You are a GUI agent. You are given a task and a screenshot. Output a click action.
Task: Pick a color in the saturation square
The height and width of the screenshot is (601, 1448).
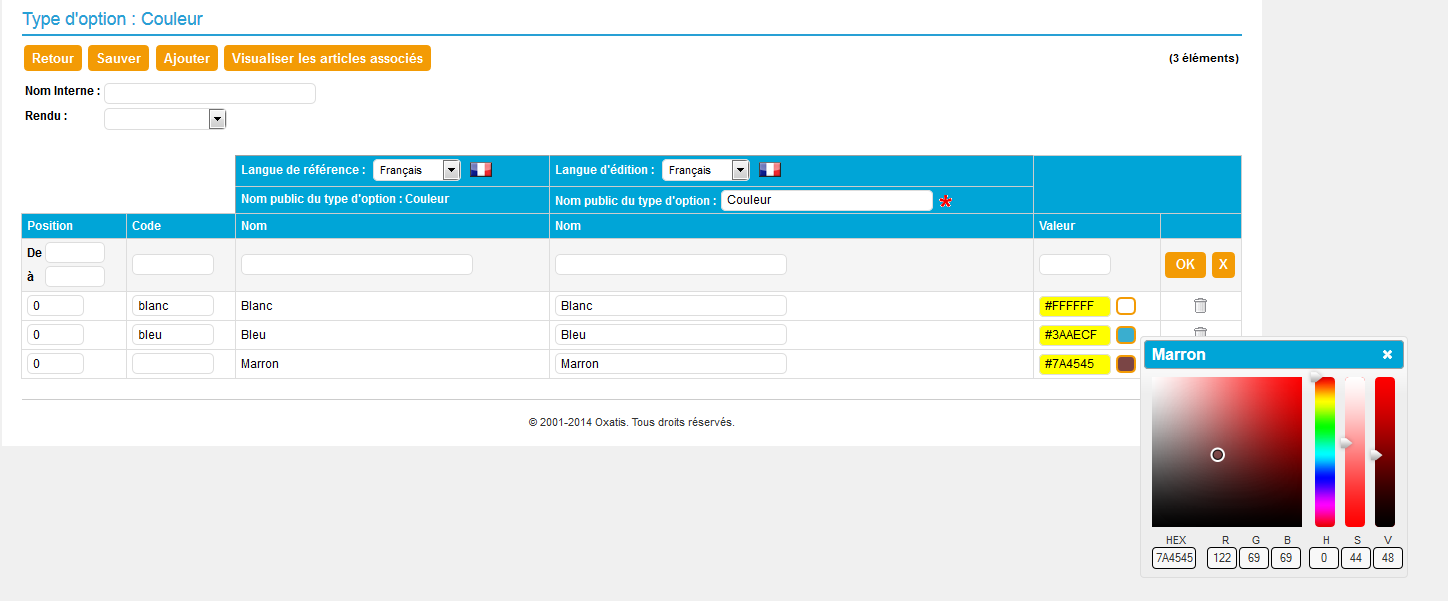coord(1227,452)
